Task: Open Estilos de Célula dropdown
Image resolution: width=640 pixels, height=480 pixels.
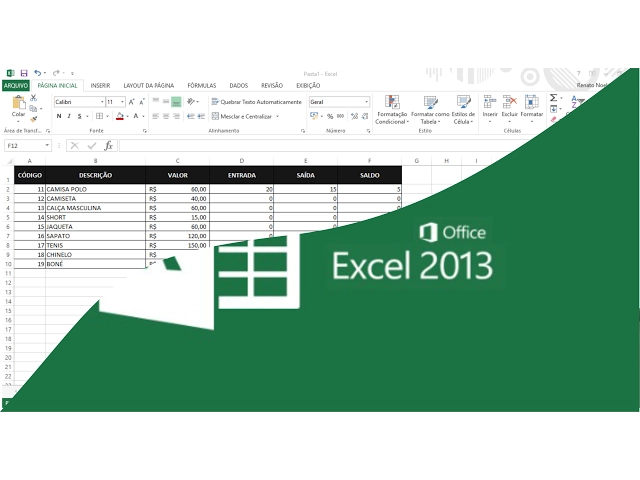Action: [463, 110]
